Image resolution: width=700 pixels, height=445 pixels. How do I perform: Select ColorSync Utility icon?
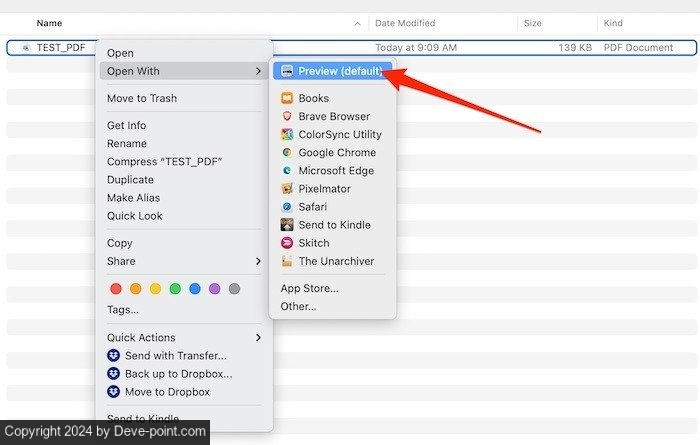click(287, 134)
